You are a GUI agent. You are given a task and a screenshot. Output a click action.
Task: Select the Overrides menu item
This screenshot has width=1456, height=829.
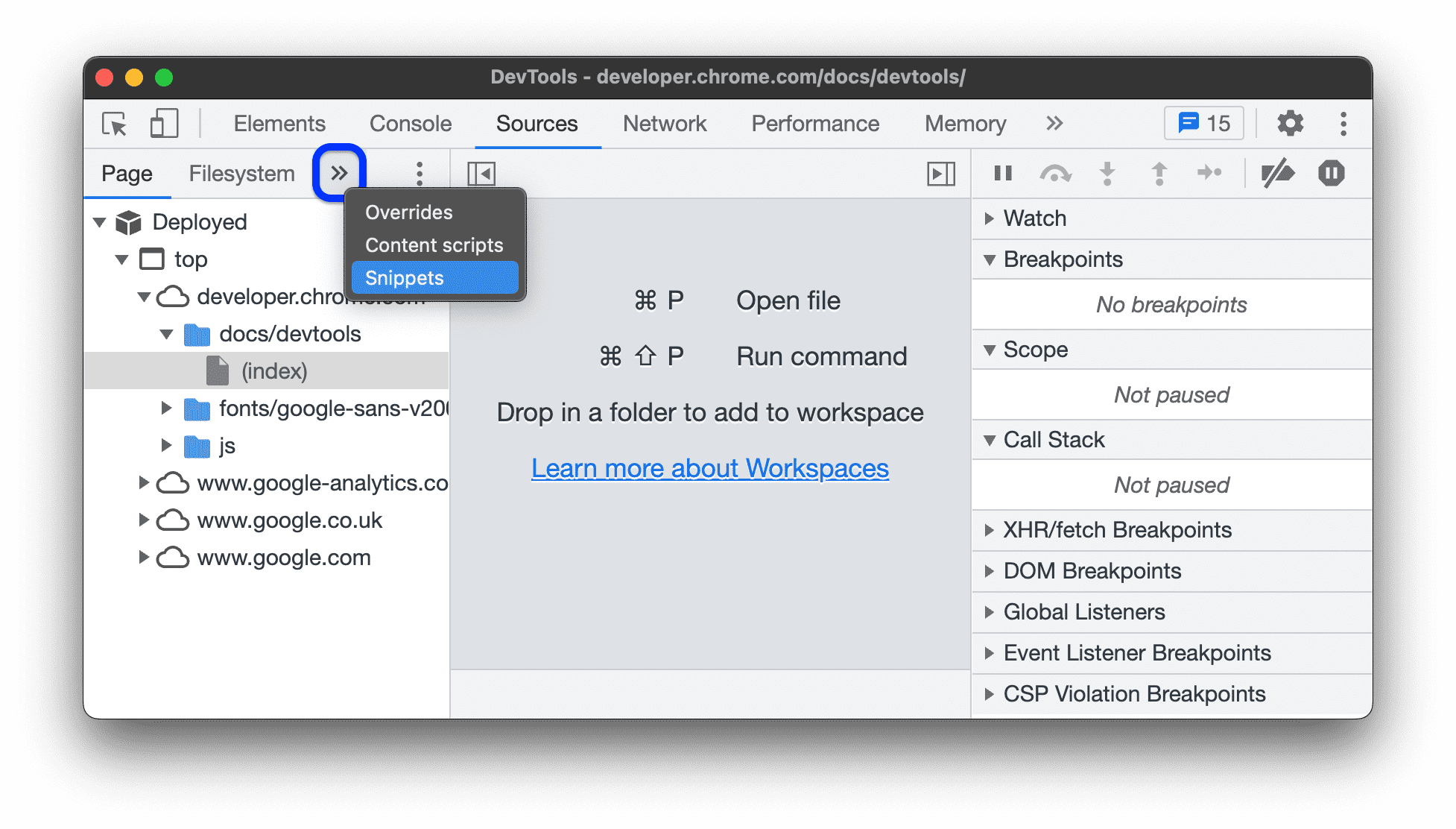(406, 210)
